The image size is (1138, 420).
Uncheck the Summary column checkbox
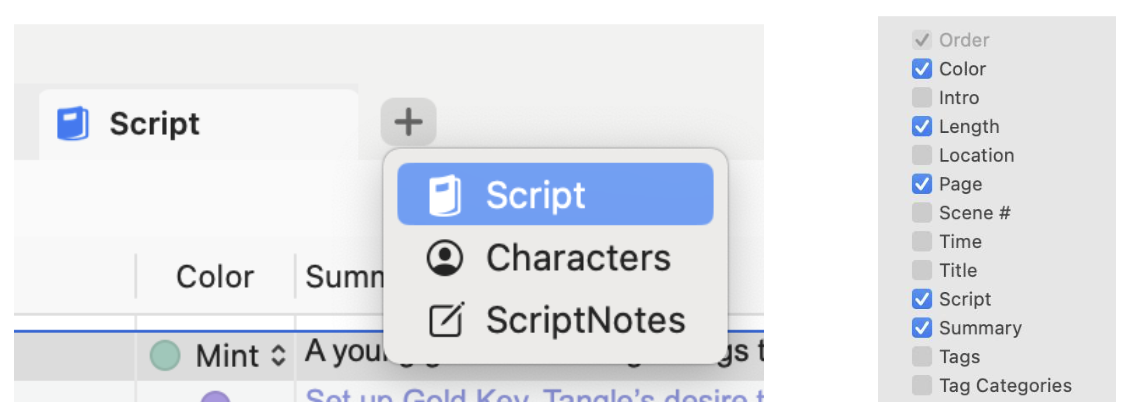[922, 328]
